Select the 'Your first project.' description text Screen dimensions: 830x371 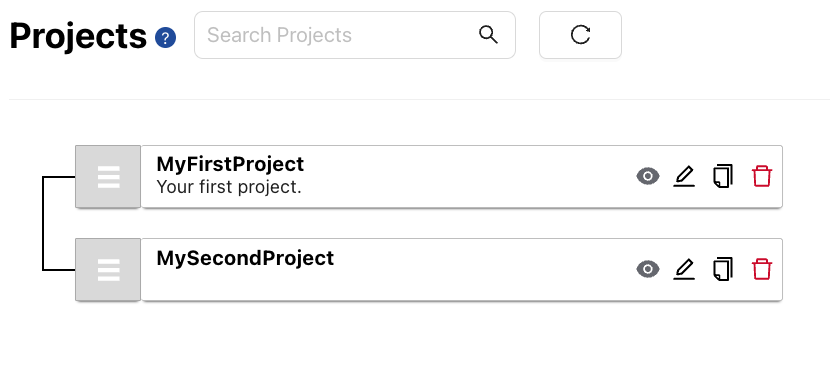coord(229,187)
